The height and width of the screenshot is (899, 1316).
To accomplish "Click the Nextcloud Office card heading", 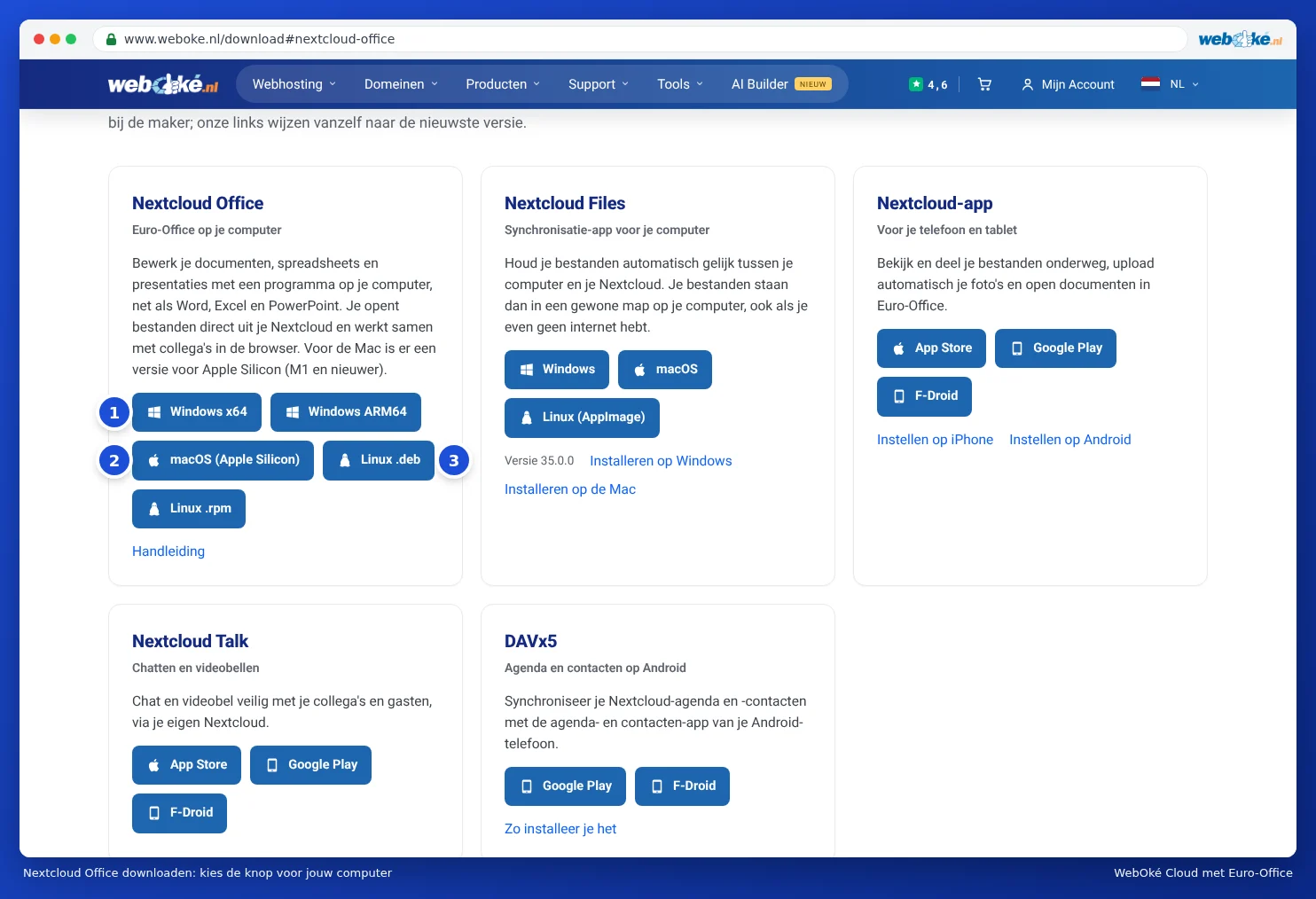I will point(198,203).
